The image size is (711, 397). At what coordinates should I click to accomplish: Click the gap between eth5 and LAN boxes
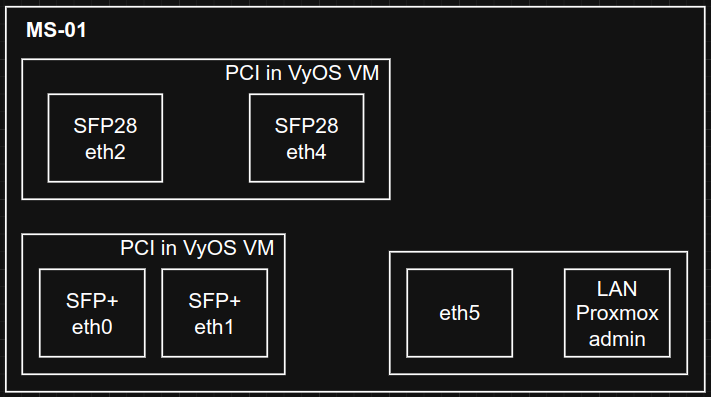coord(538,313)
